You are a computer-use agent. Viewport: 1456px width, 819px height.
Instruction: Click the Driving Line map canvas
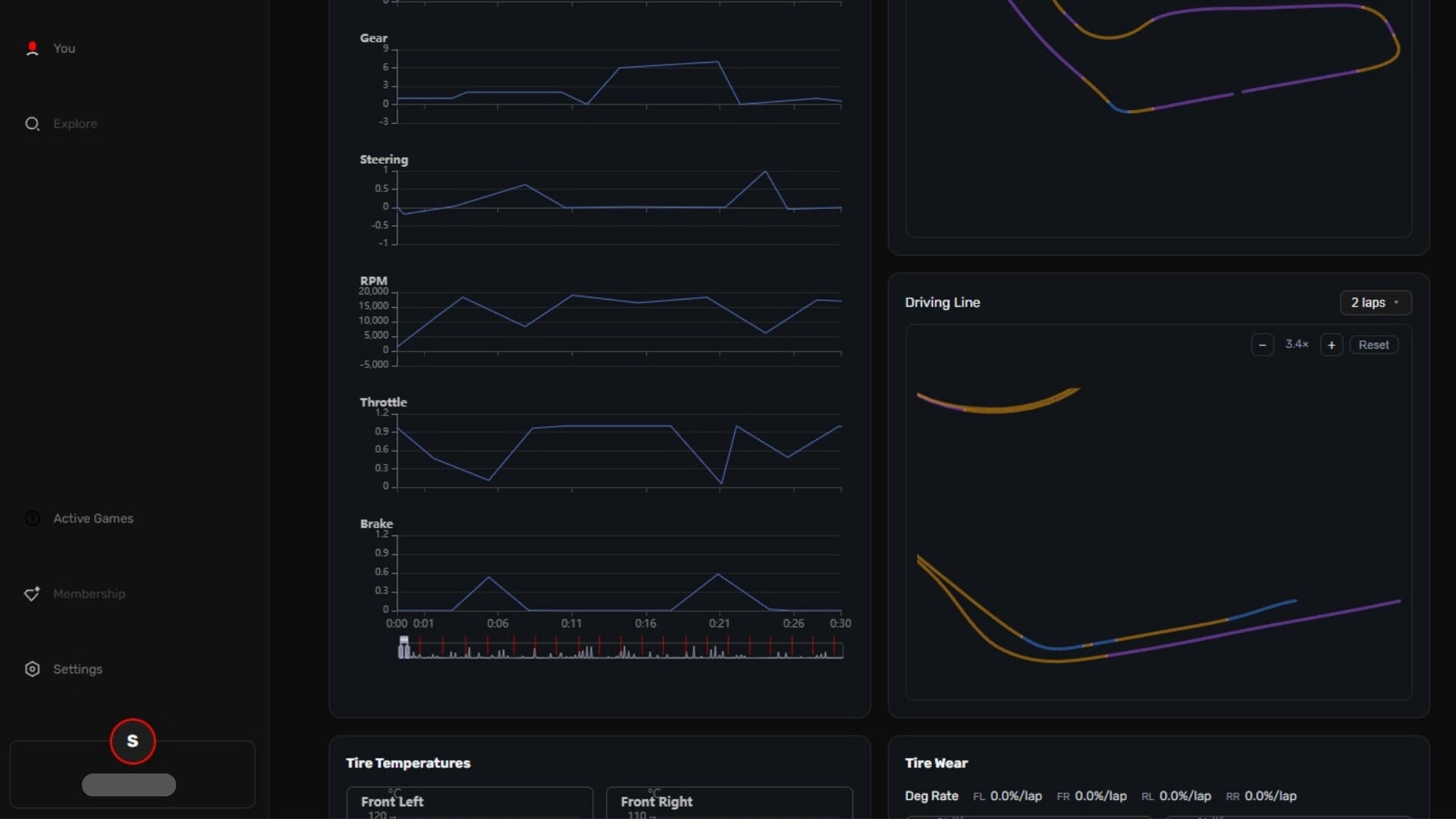pos(1159,513)
